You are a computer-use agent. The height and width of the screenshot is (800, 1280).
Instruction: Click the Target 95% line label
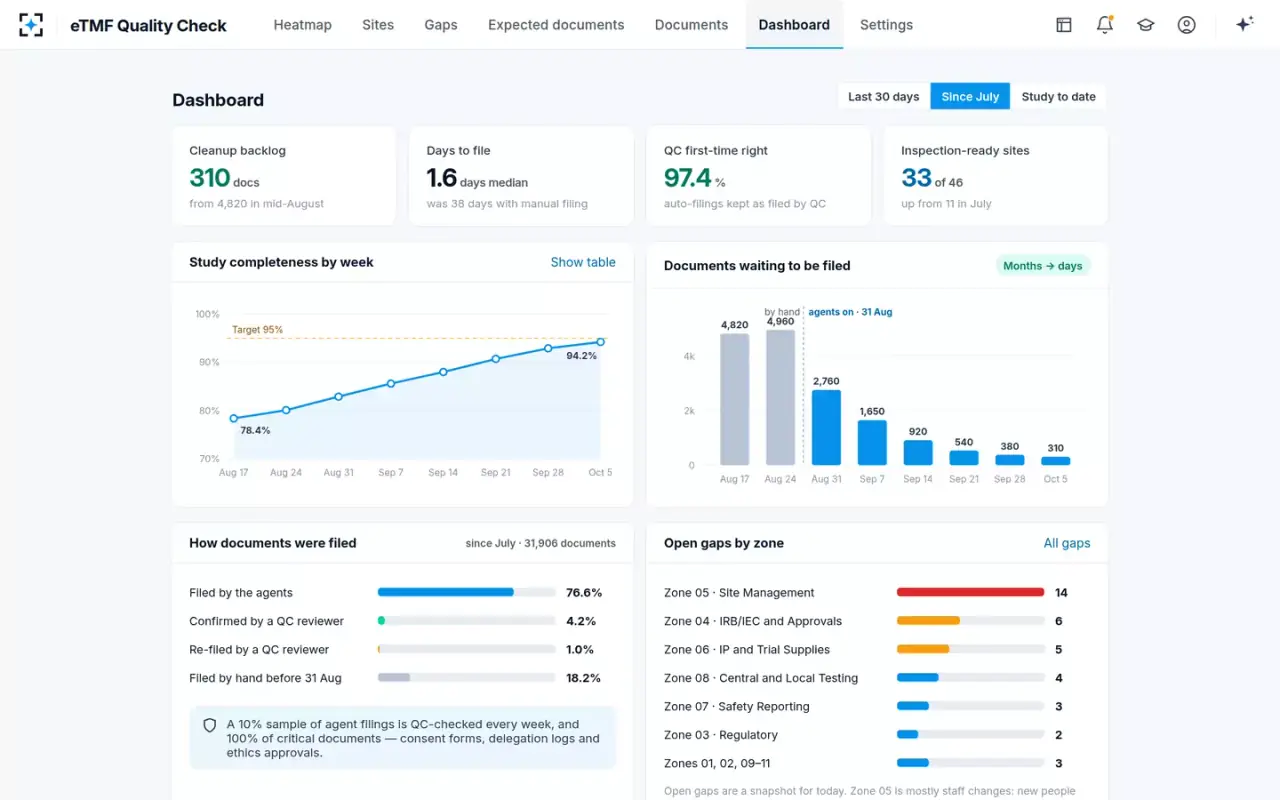[258, 330]
